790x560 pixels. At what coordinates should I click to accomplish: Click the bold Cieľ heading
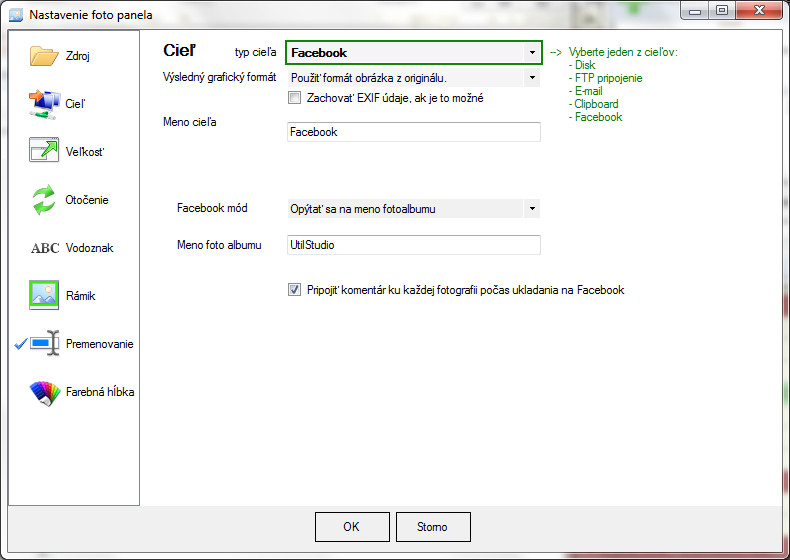pos(179,50)
